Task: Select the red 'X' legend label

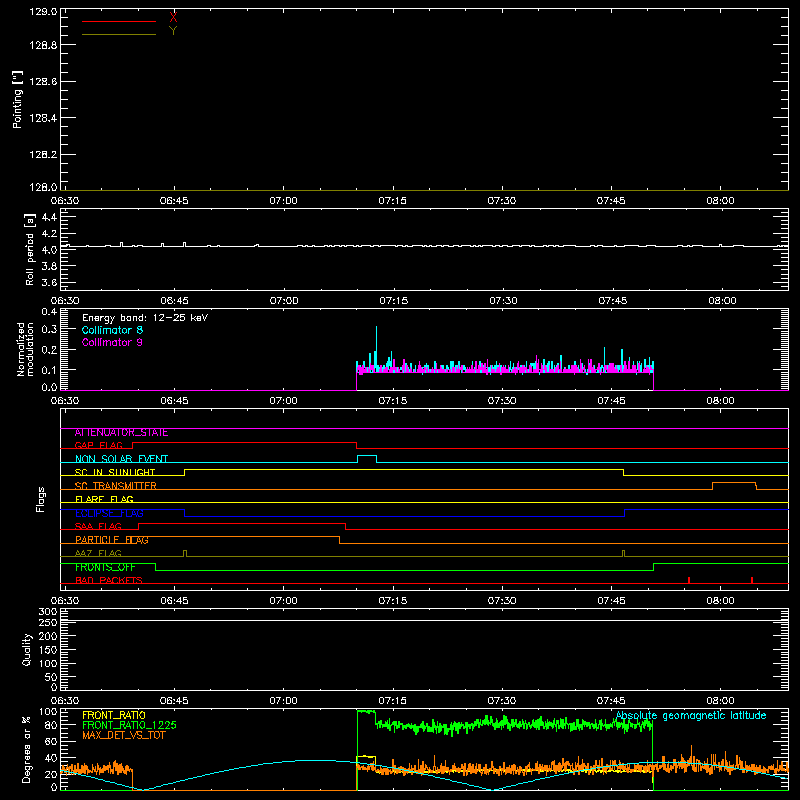Action: [173, 17]
